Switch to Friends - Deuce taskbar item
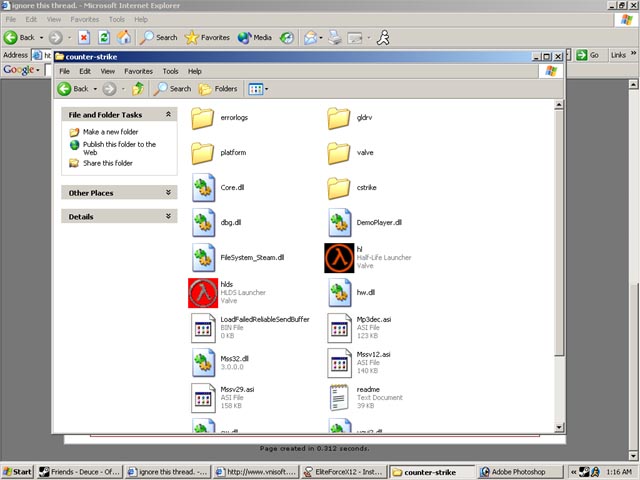640x480 pixels. click(80, 472)
